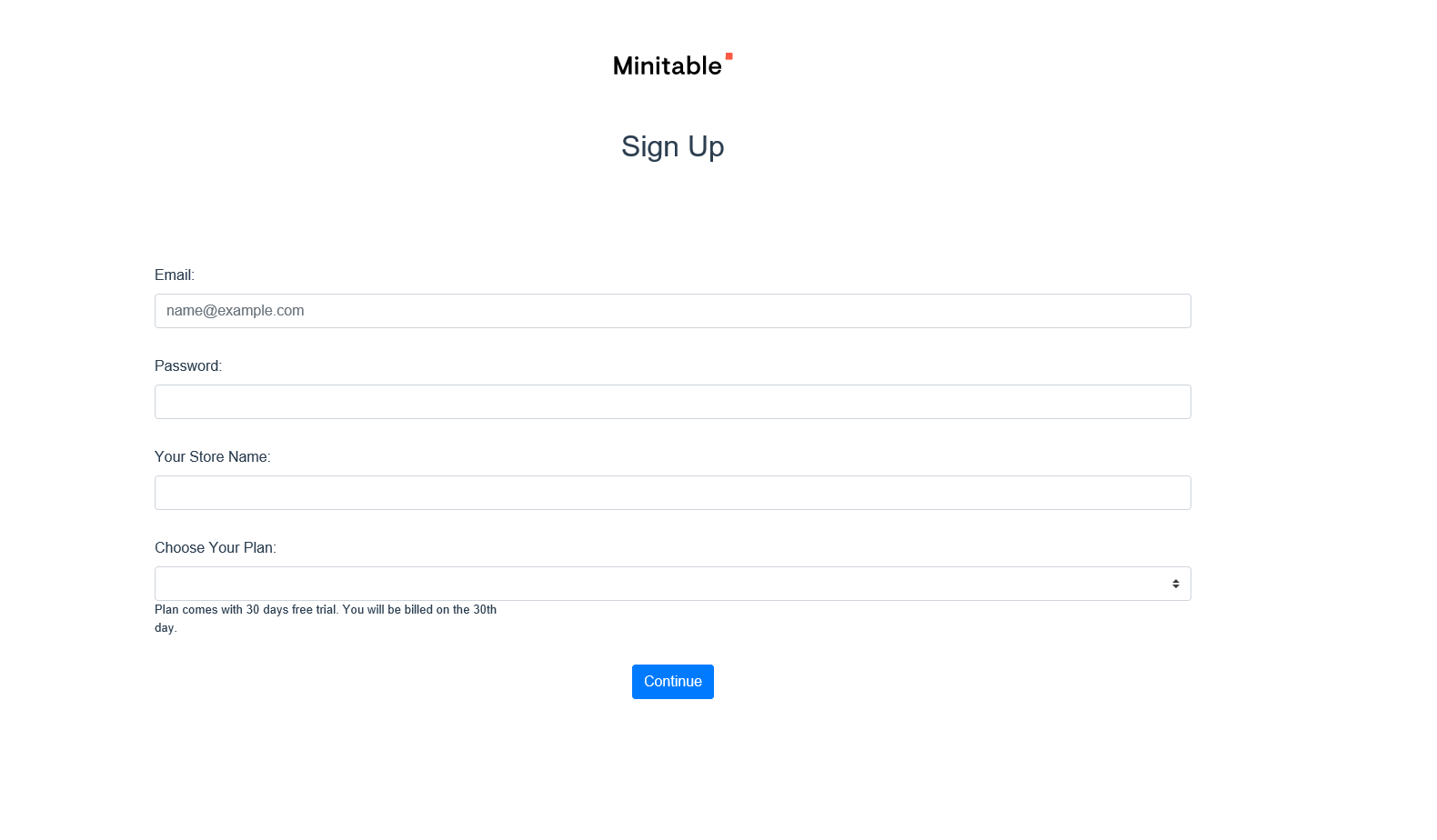Viewport: 1437px width, 840px height.
Task: Submit the sign up form with Continue
Action: point(673,682)
